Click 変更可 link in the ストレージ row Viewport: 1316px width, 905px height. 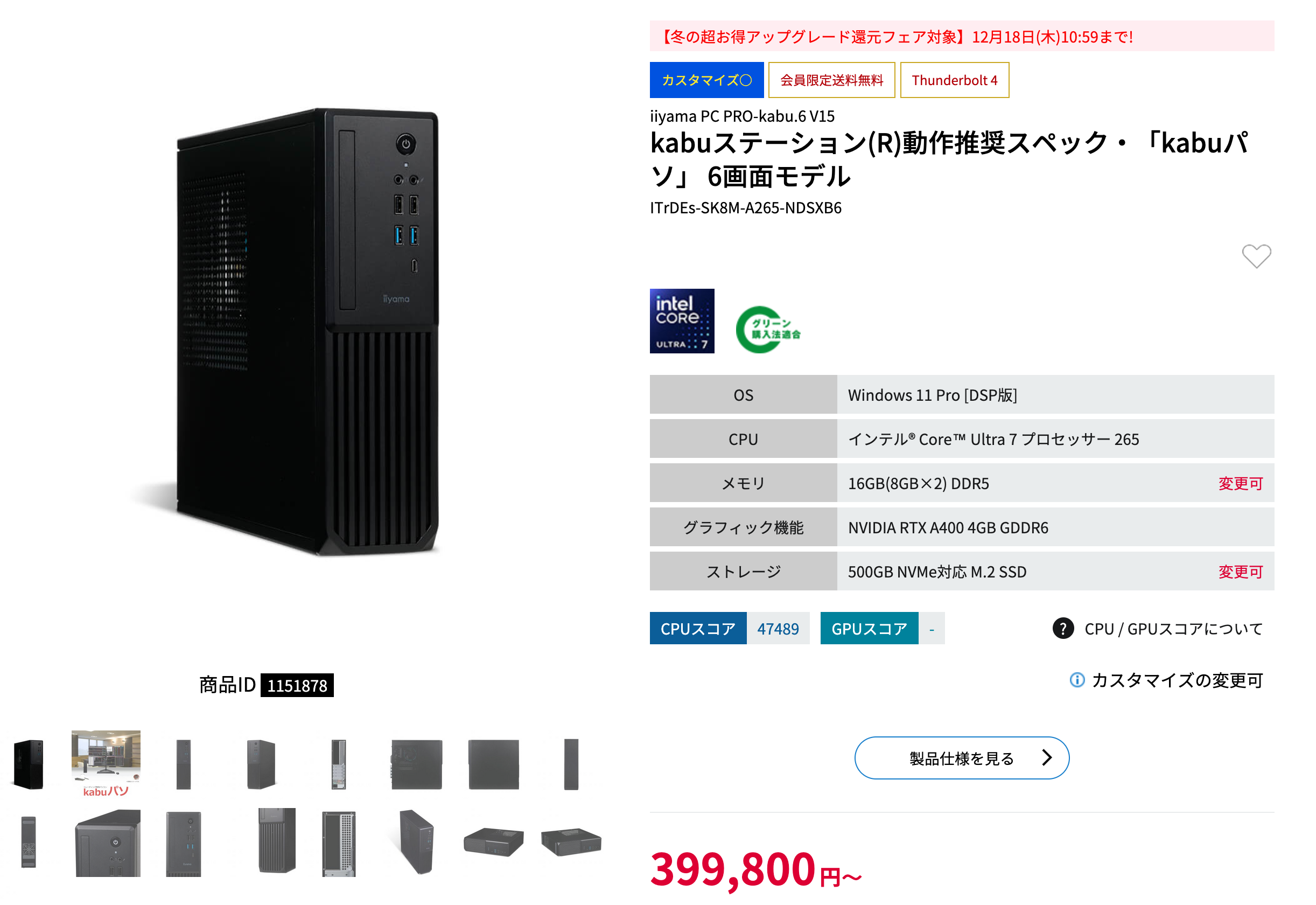tap(1240, 572)
